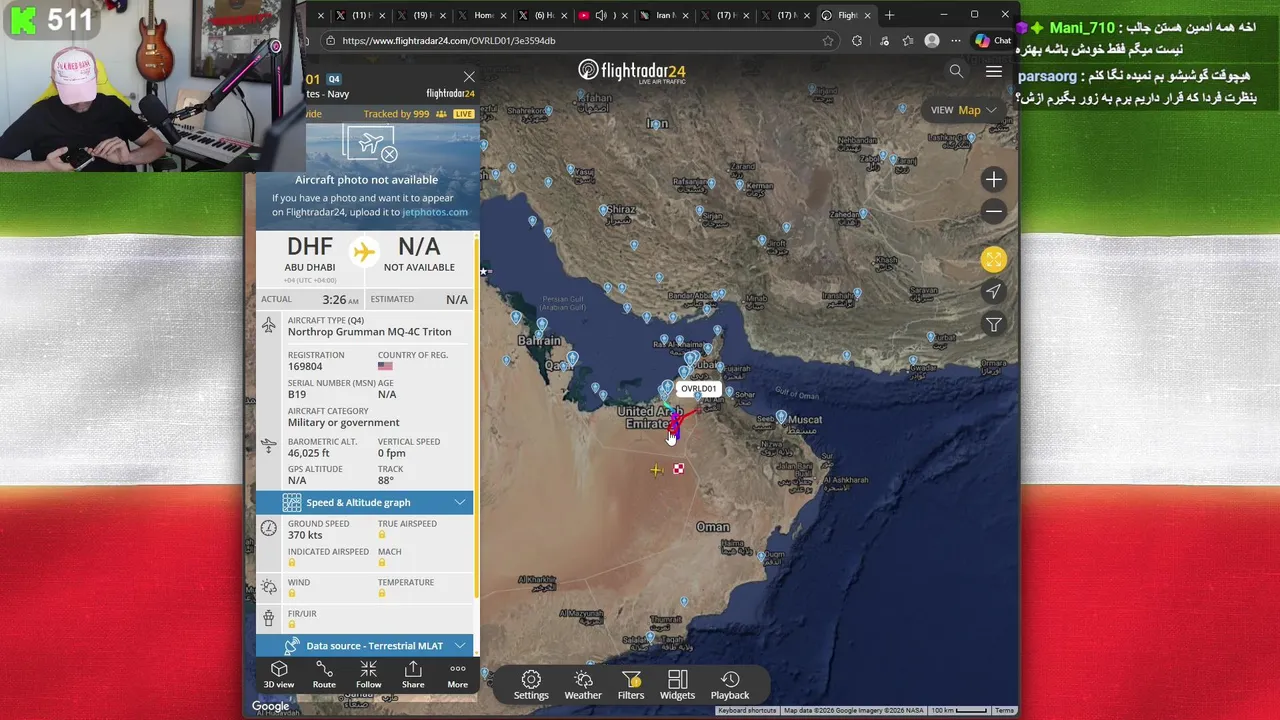This screenshot has width=1280, height=720.
Task: Click the barometric altitude 46,025 ft value
Action: coord(309,453)
